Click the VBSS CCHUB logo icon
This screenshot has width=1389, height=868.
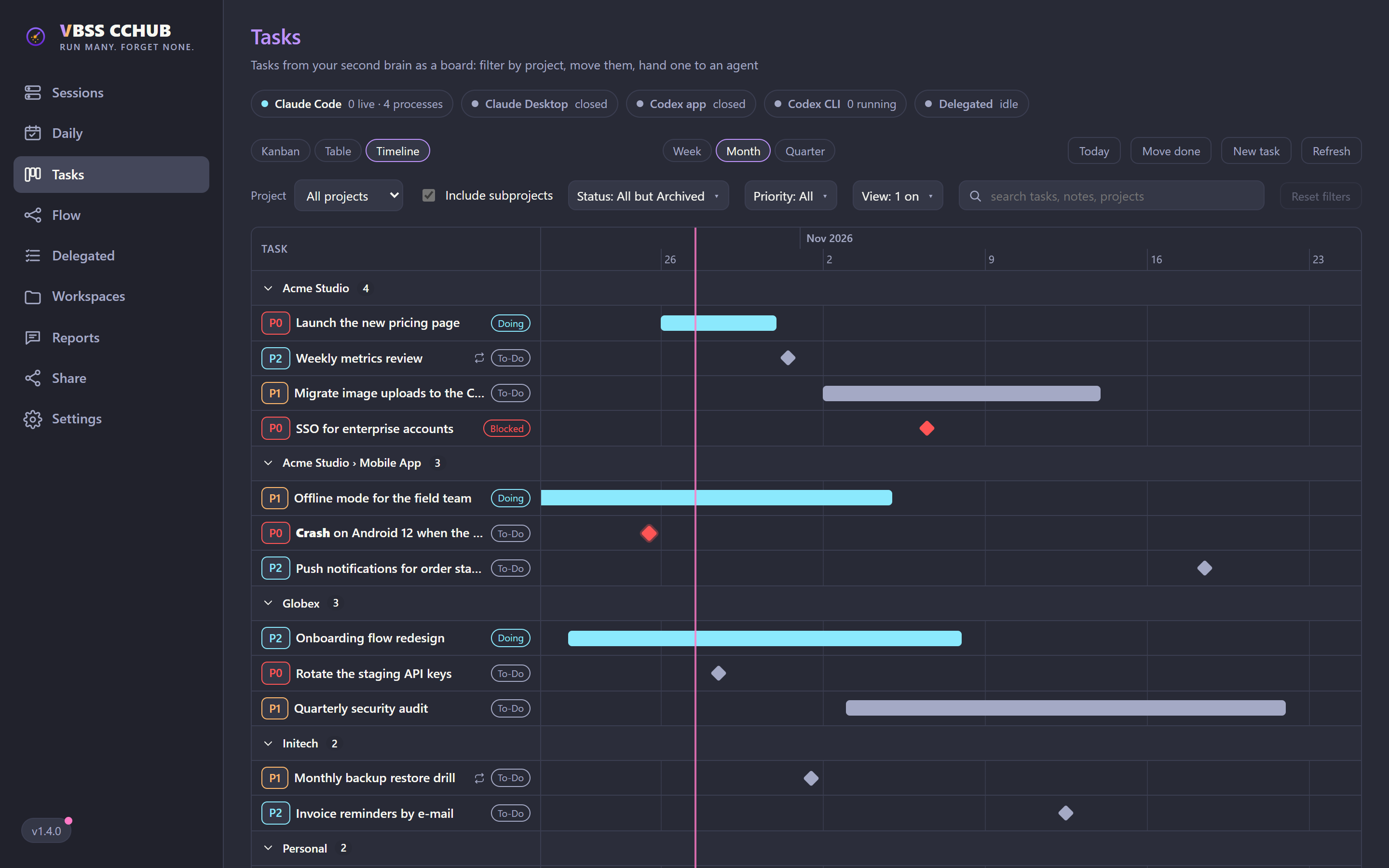[x=36, y=37]
